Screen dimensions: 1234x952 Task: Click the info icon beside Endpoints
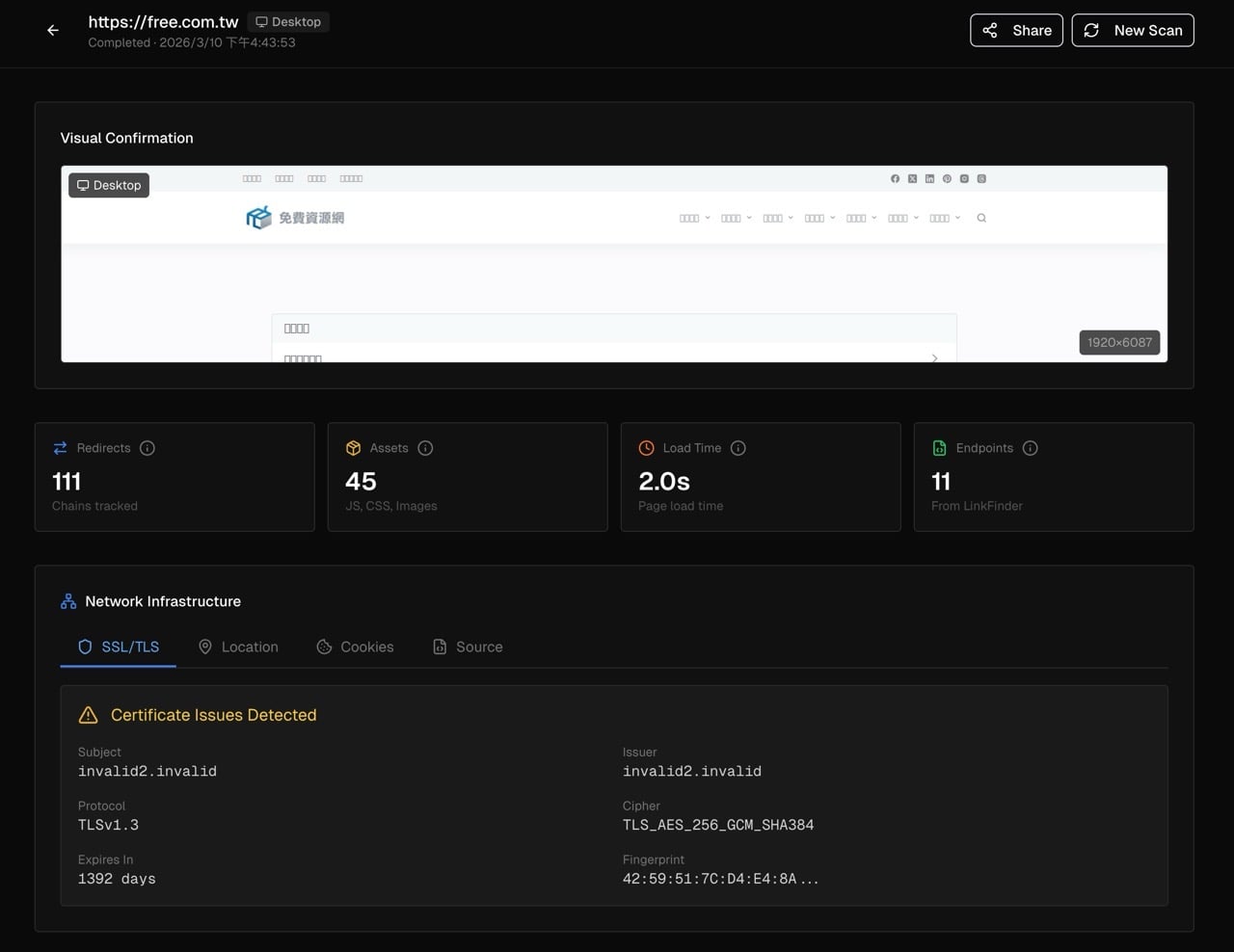click(x=1030, y=448)
